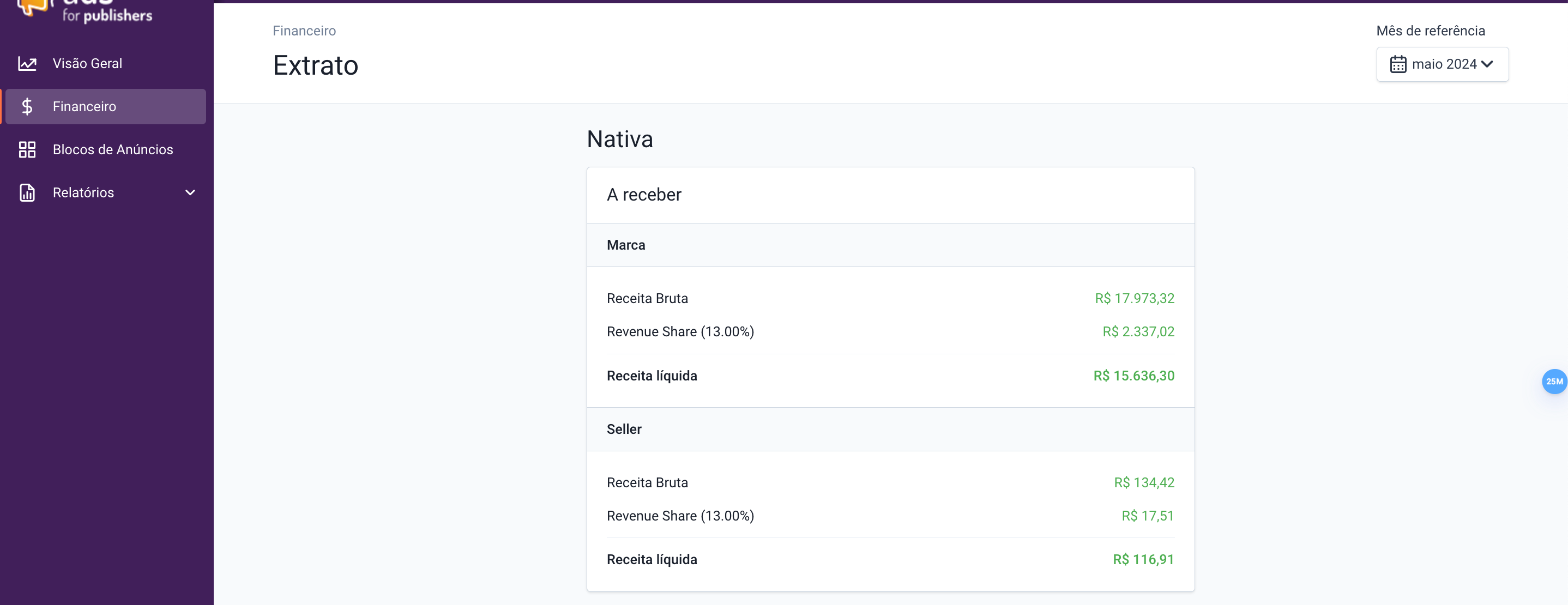Go to Blocos de Anúncios page

point(113,150)
